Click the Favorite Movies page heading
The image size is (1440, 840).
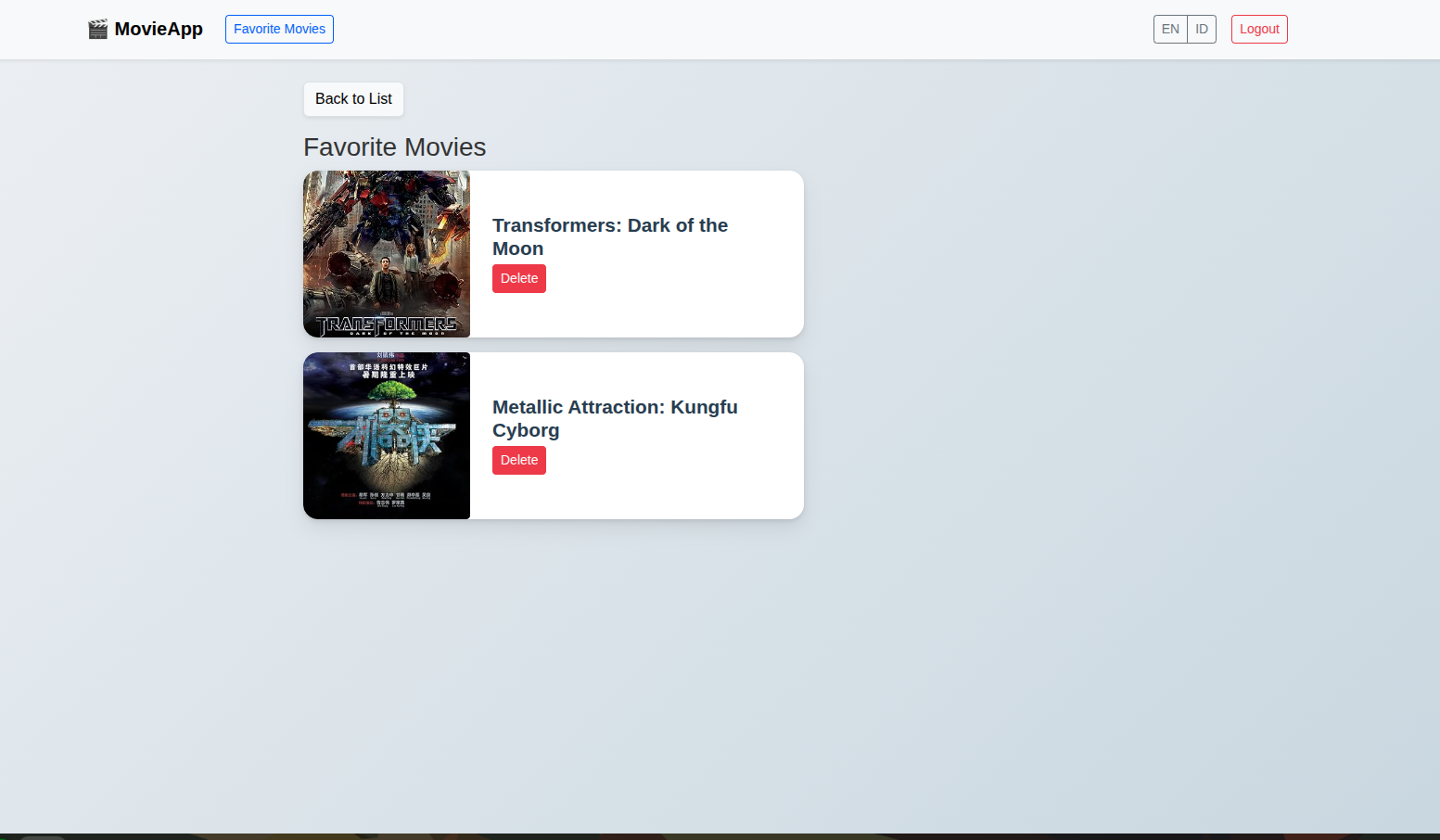395,147
